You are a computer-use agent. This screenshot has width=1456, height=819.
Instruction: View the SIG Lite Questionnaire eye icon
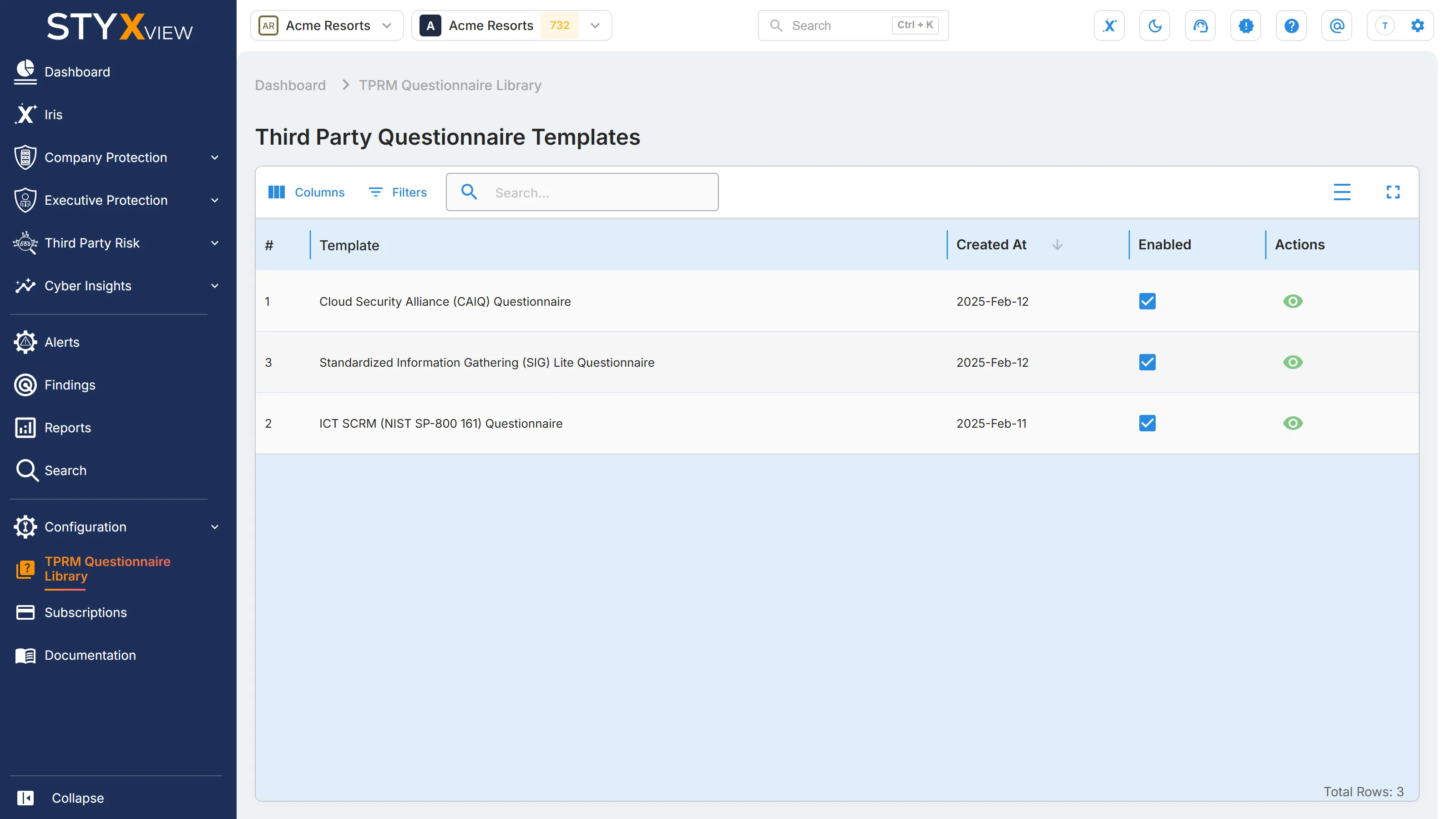[1292, 362]
